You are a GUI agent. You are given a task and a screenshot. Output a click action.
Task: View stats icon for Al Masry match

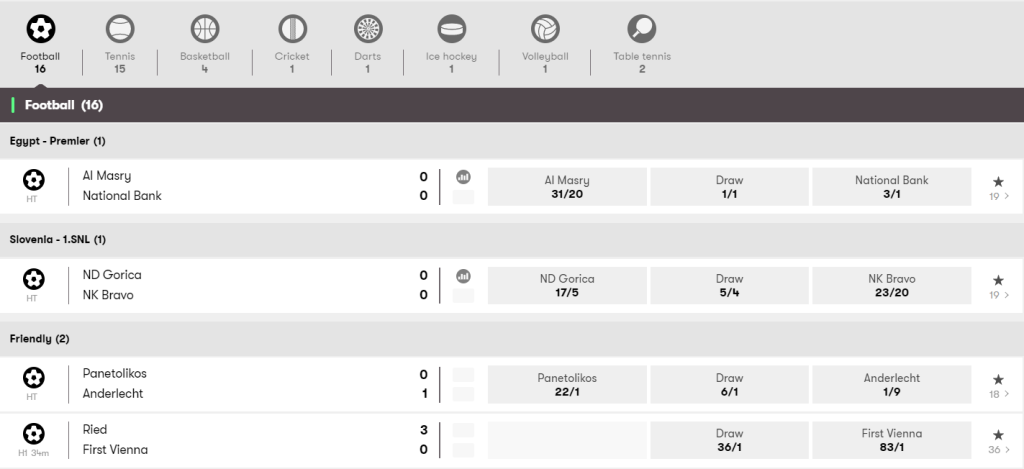click(463, 177)
